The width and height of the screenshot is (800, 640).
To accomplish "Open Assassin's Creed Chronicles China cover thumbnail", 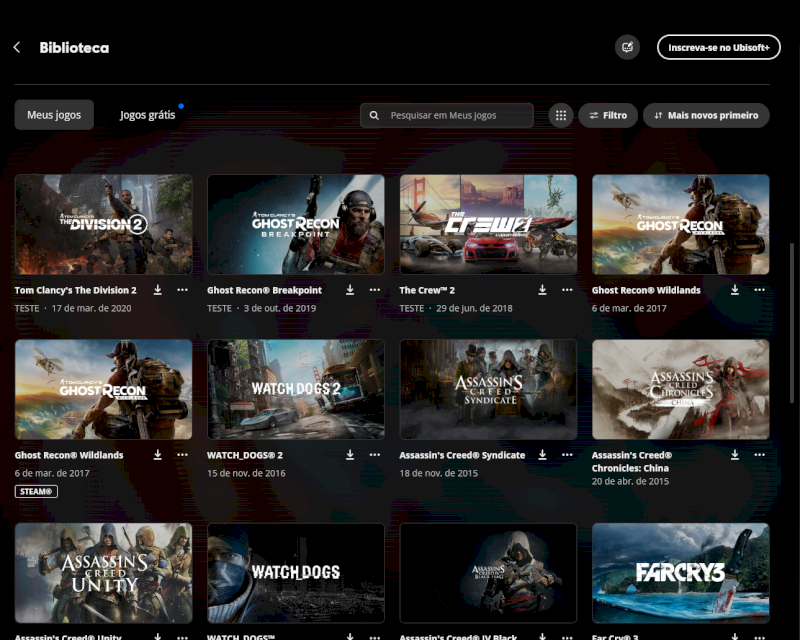I will point(681,389).
